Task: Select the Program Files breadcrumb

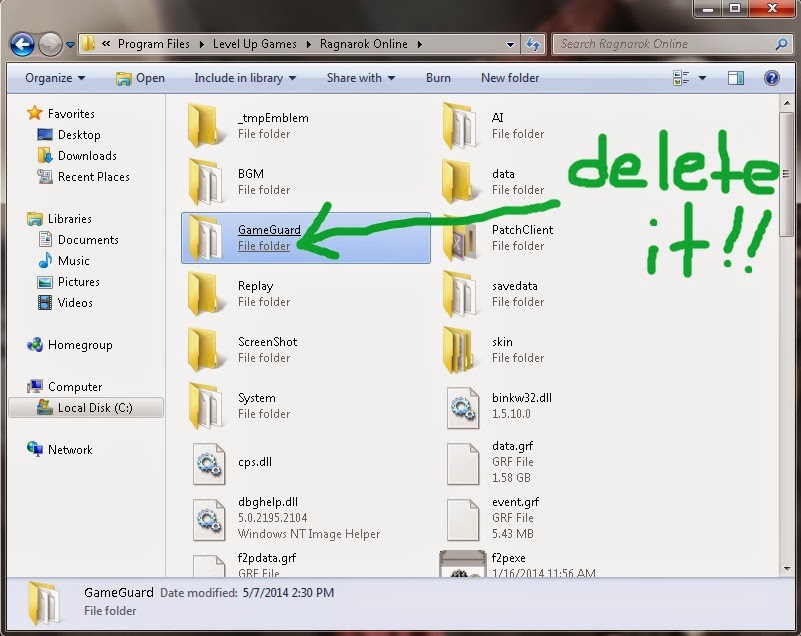Action: pos(153,44)
